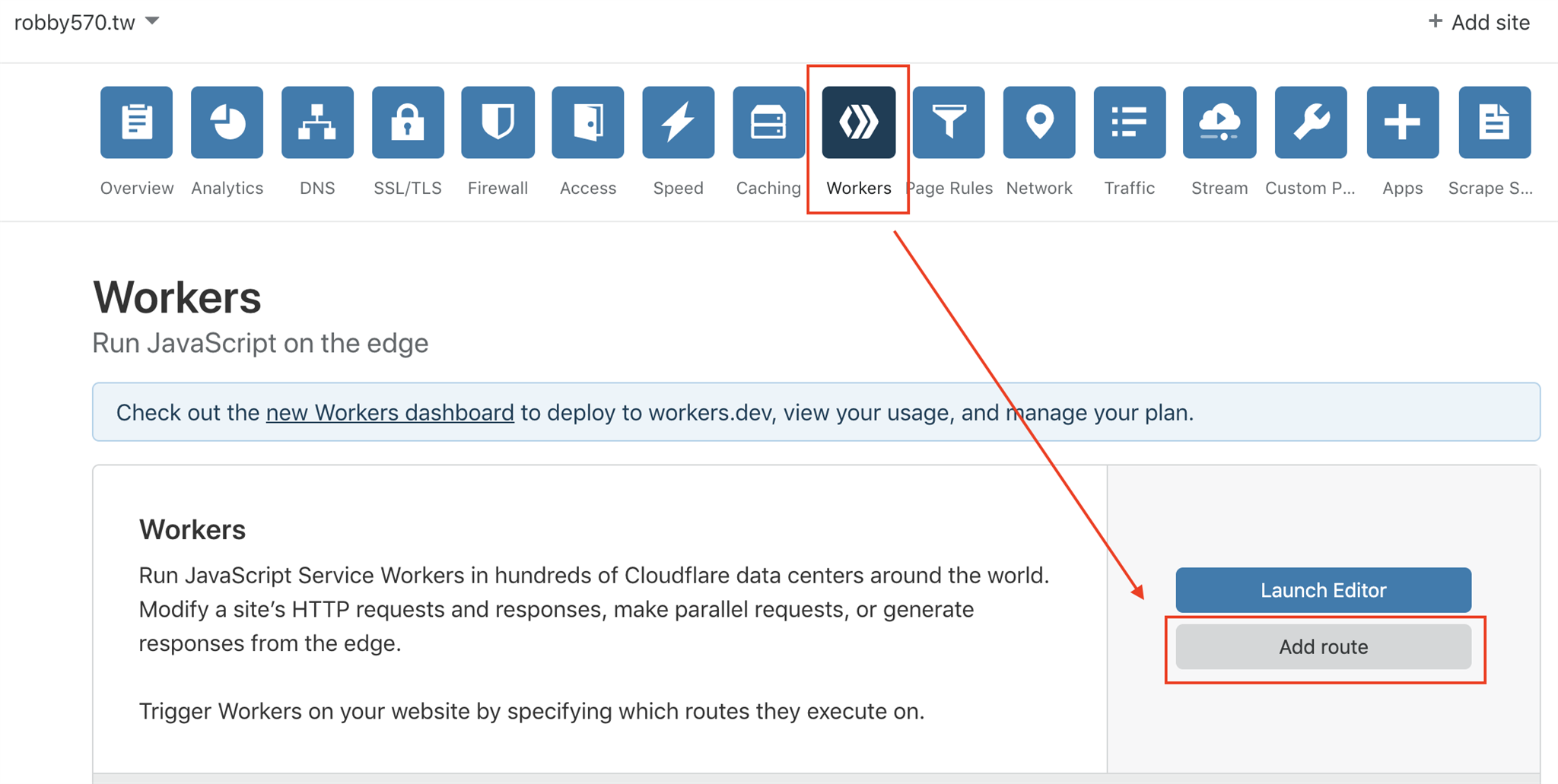
Task: Click the Speed label in the navigation
Action: coord(679,188)
